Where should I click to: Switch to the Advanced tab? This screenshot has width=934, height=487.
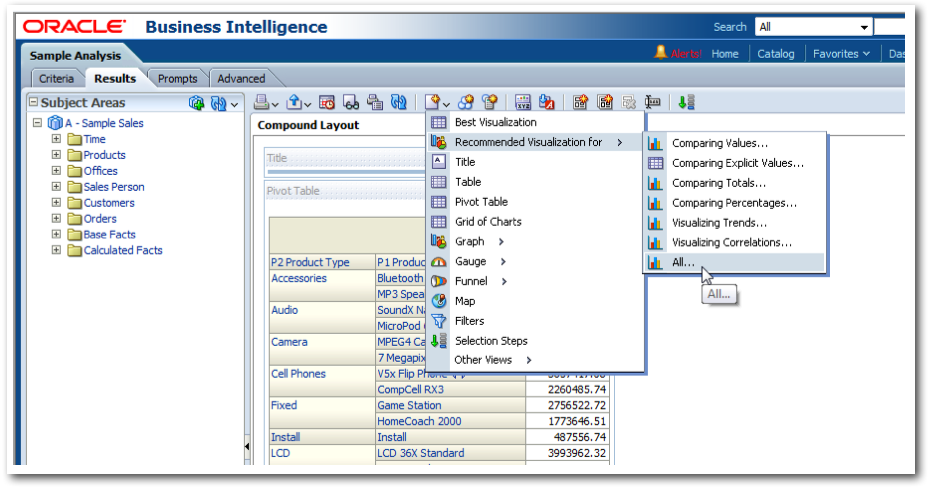[241, 79]
